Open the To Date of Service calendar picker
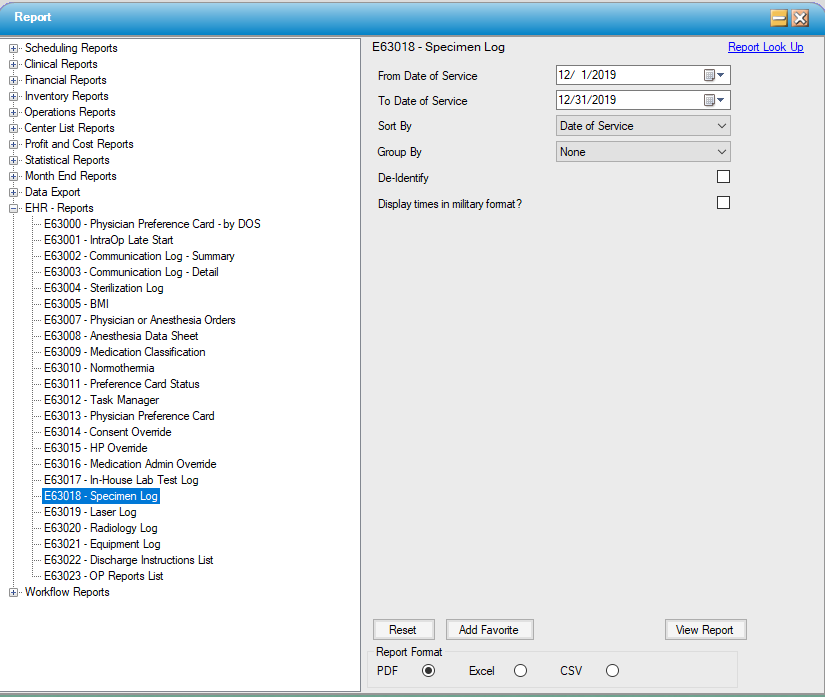This screenshot has height=697, width=825. click(x=714, y=100)
